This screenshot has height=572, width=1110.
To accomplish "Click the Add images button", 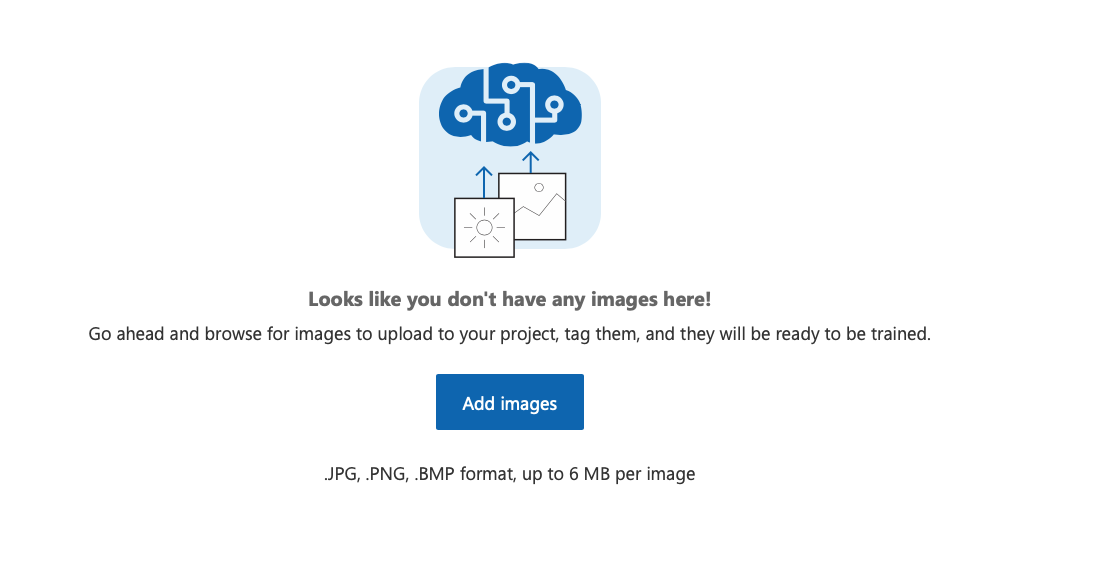I will pos(510,402).
